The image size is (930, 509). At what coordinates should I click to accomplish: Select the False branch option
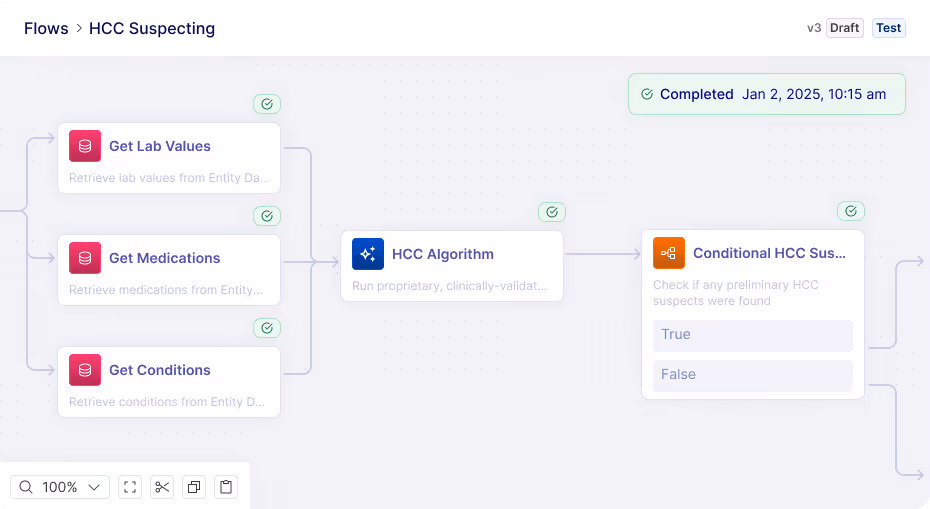tap(753, 375)
